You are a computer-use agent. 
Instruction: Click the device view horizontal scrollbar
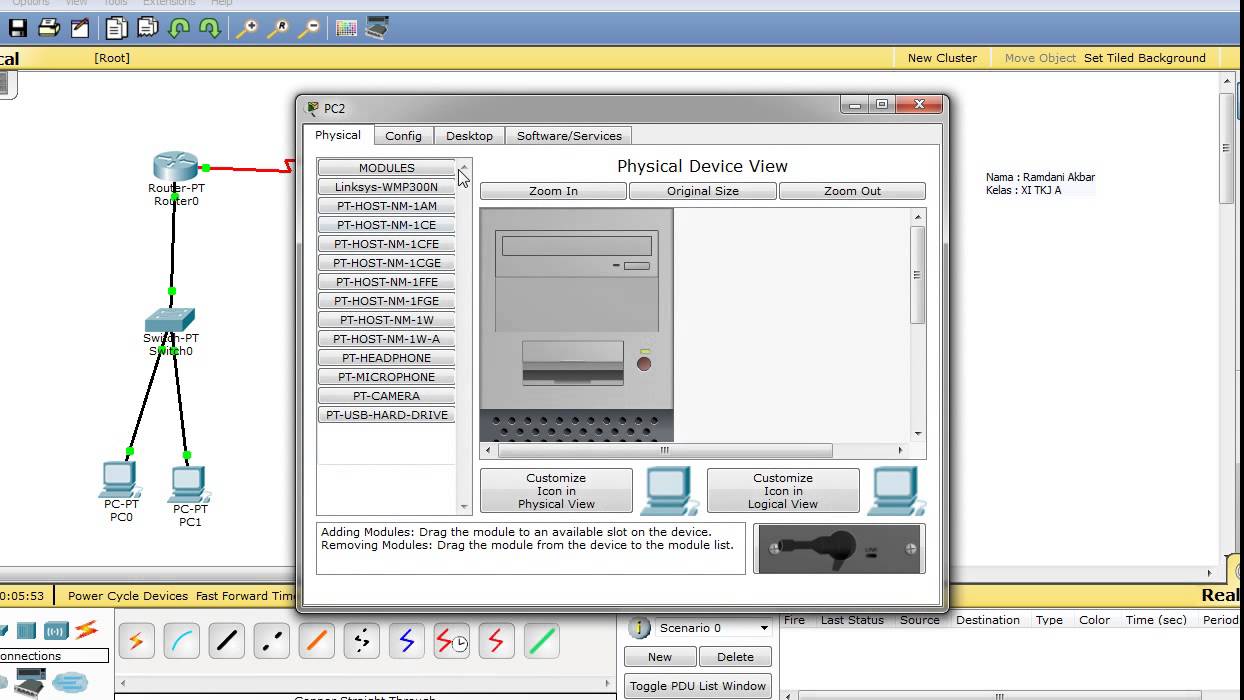[x=693, y=450]
